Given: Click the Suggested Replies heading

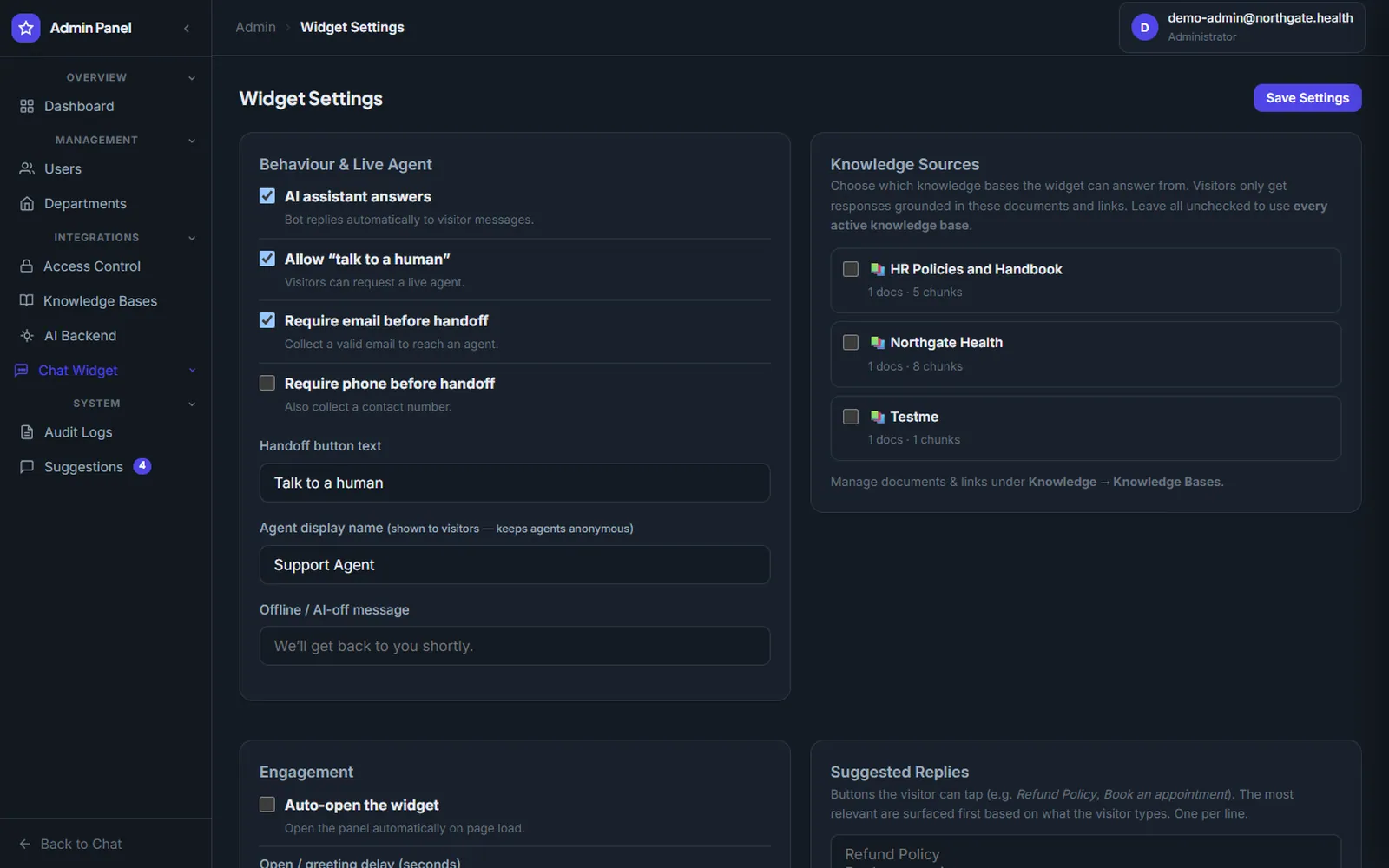Looking at the screenshot, I should (x=899, y=772).
